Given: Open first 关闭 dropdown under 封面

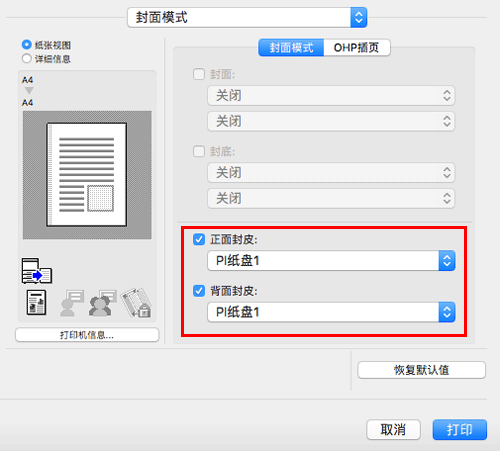Looking at the screenshot, I should pos(331,96).
